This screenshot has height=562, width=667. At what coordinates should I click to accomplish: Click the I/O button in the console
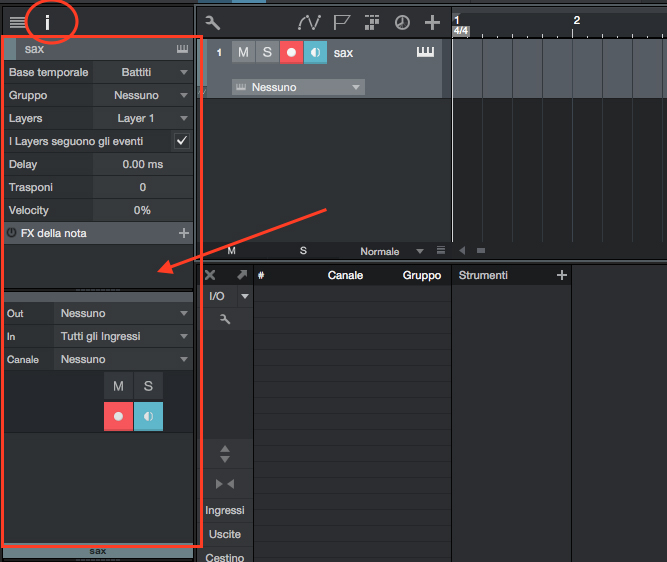pyautogui.click(x=217, y=296)
